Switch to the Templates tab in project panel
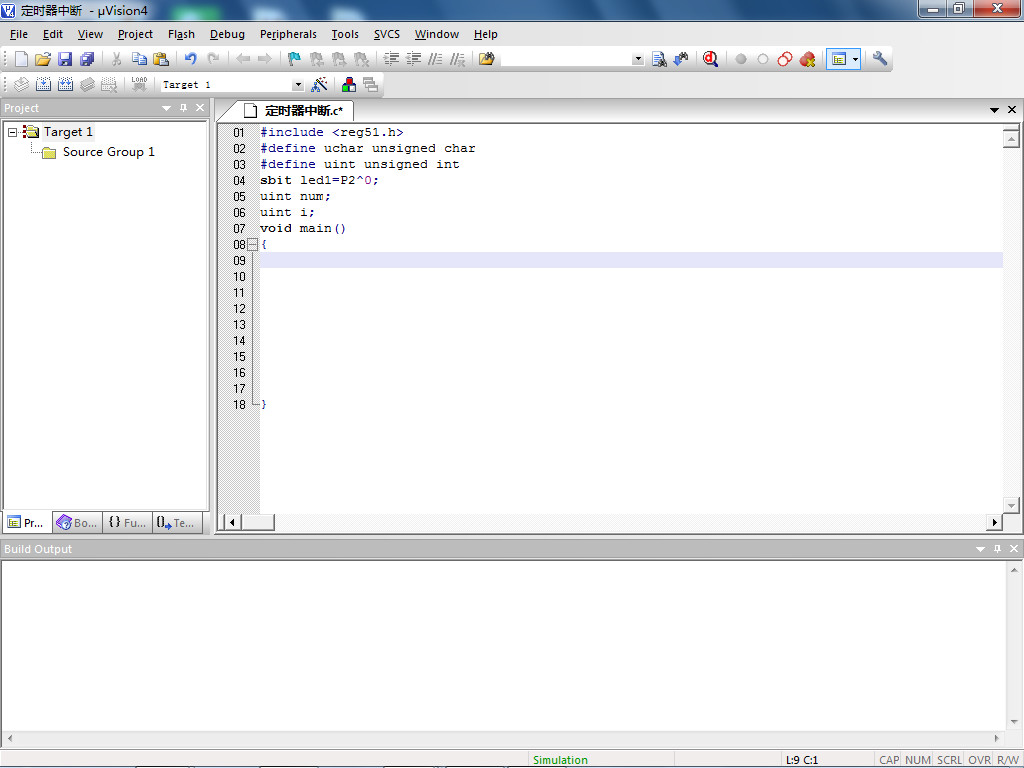The width and height of the screenshot is (1024, 768). 177,523
